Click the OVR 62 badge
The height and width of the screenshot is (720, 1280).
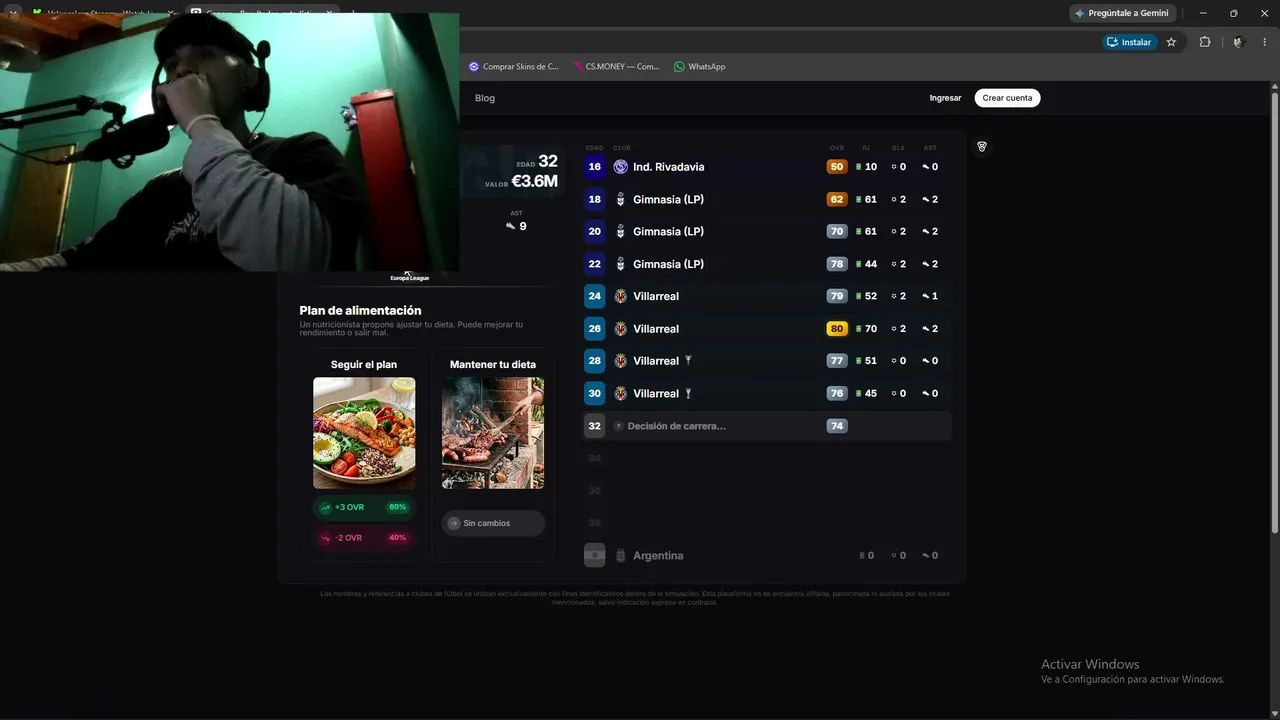point(837,199)
